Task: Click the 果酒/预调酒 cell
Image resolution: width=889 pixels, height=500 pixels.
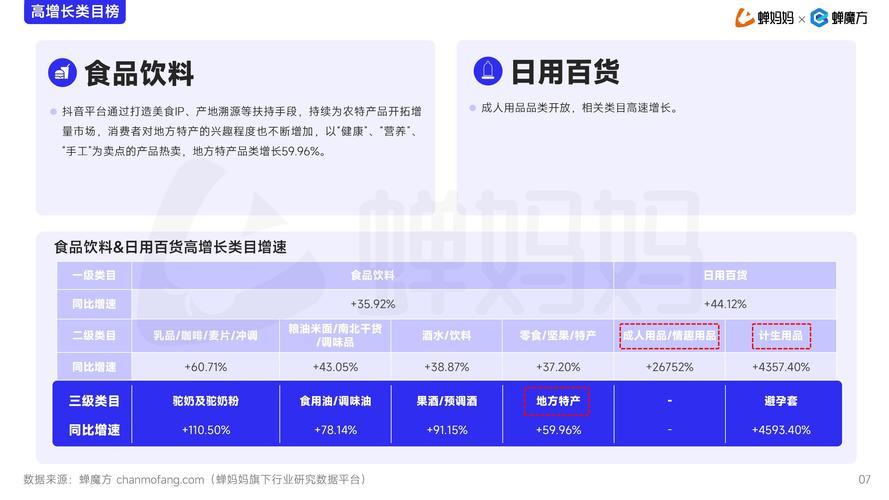Action: [x=447, y=401]
